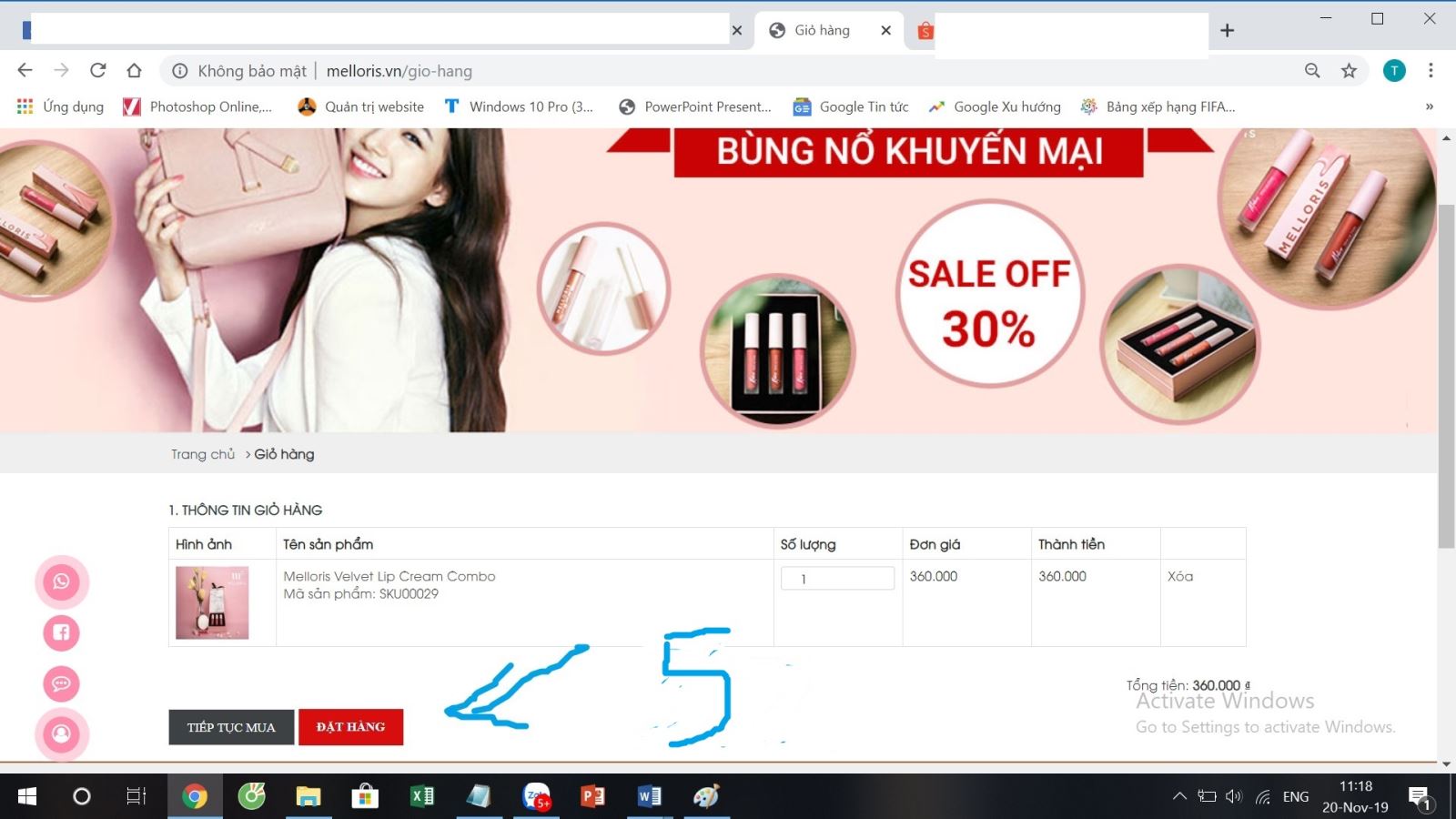Open the product thumbnail image
This screenshot has height=819, width=1456.
click(212, 602)
